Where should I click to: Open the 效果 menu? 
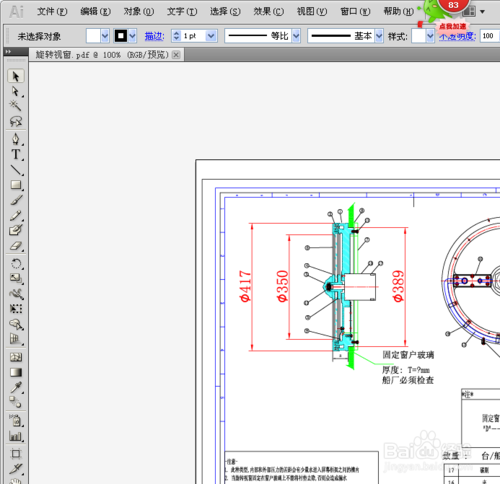[269, 11]
